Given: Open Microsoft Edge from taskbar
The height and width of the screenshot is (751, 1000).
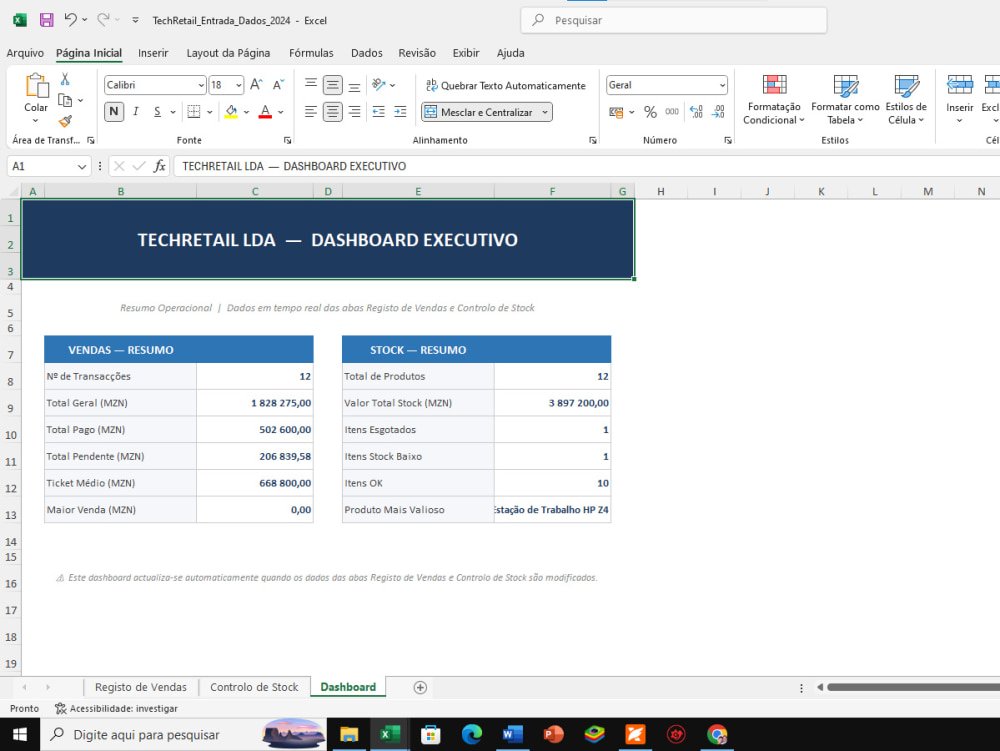Looking at the screenshot, I should (x=471, y=734).
